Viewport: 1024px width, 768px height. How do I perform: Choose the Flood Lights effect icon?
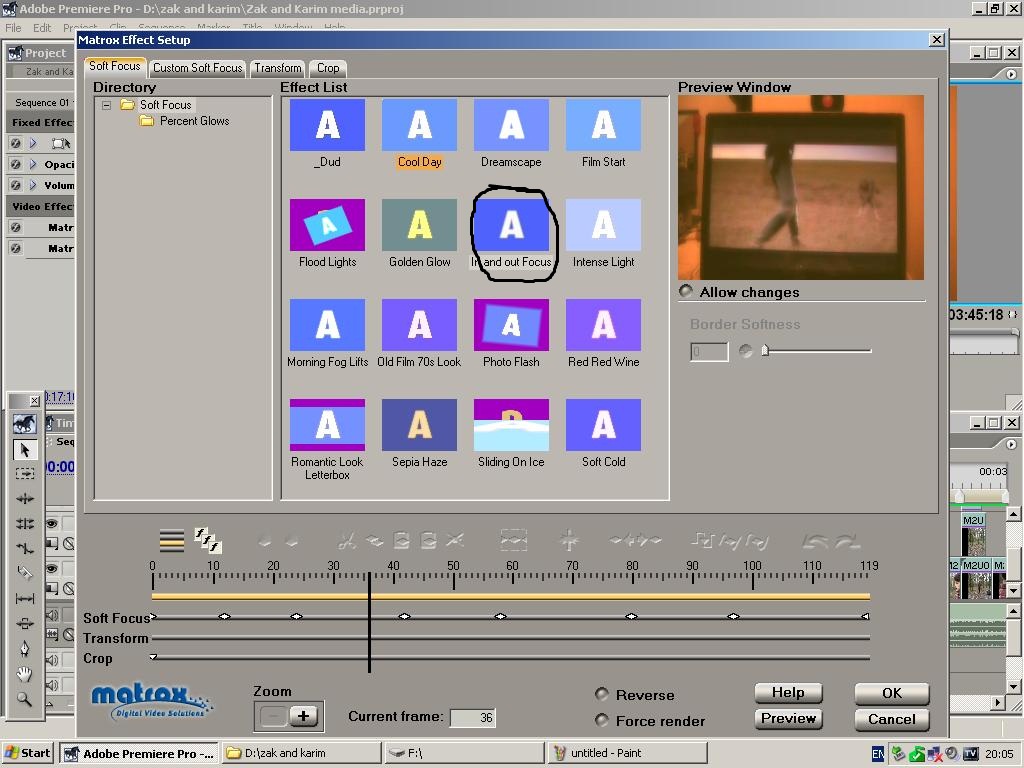(x=327, y=225)
